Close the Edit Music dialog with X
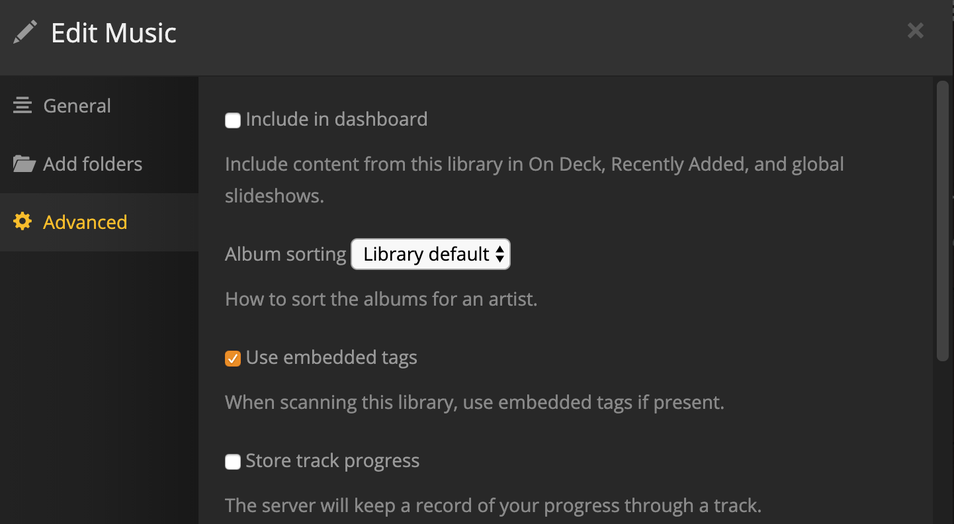 click(x=914, y=31)
